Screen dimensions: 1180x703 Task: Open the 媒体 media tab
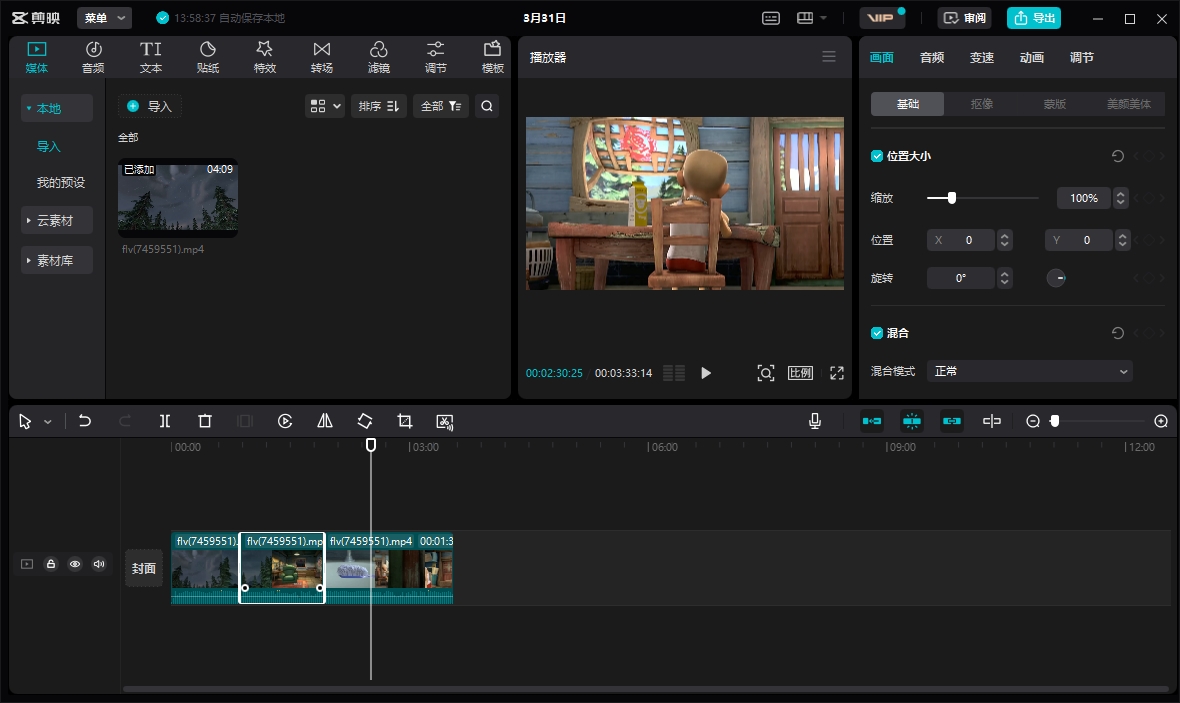(x=36, y=57)
